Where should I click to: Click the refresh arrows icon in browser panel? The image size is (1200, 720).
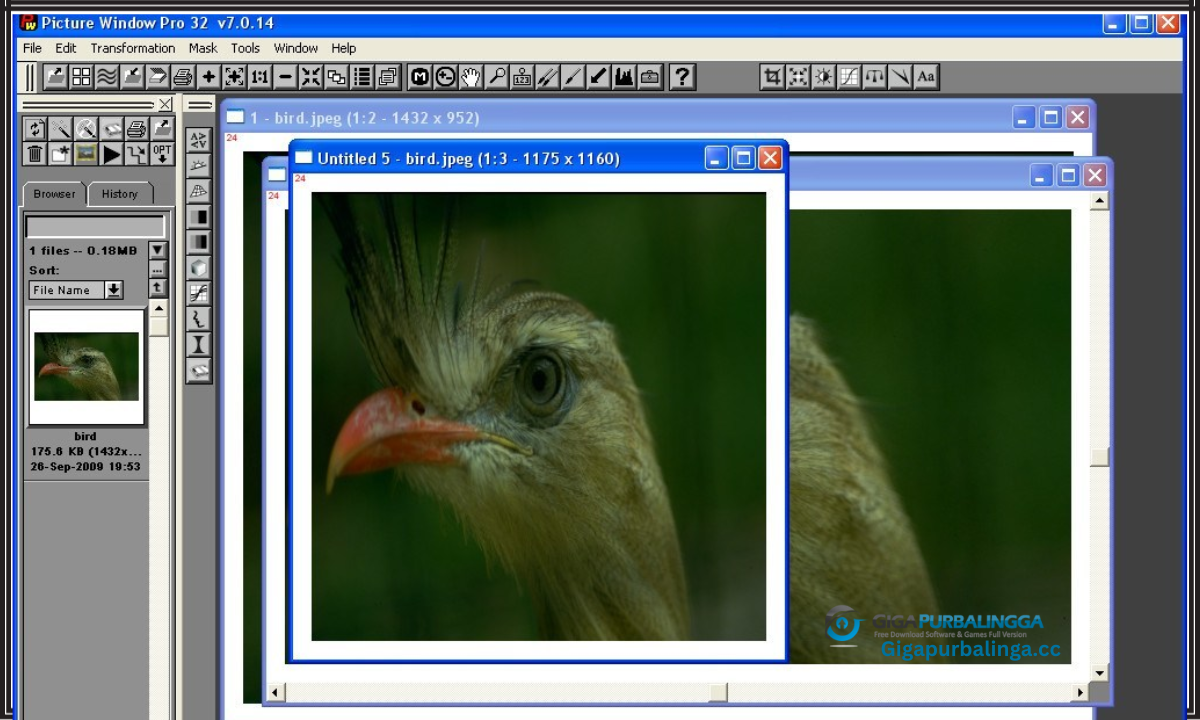(35, 128)
